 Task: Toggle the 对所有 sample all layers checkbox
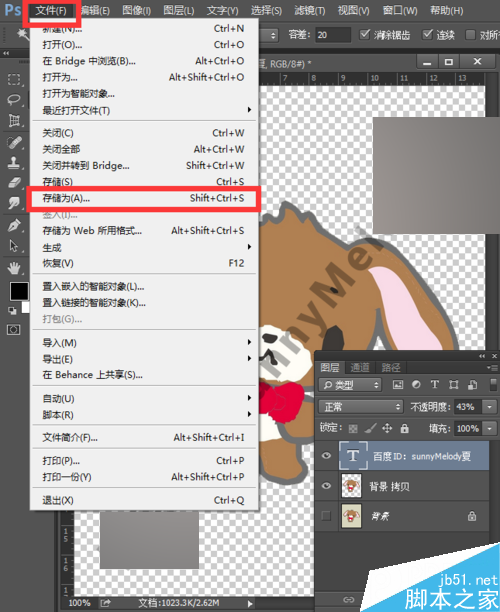[x=470, y=34]
